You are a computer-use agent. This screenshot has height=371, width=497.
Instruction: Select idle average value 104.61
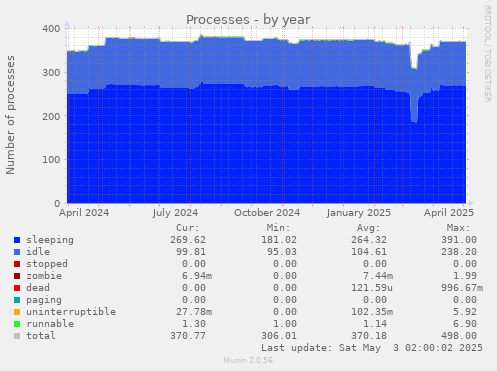click(369, 252)
